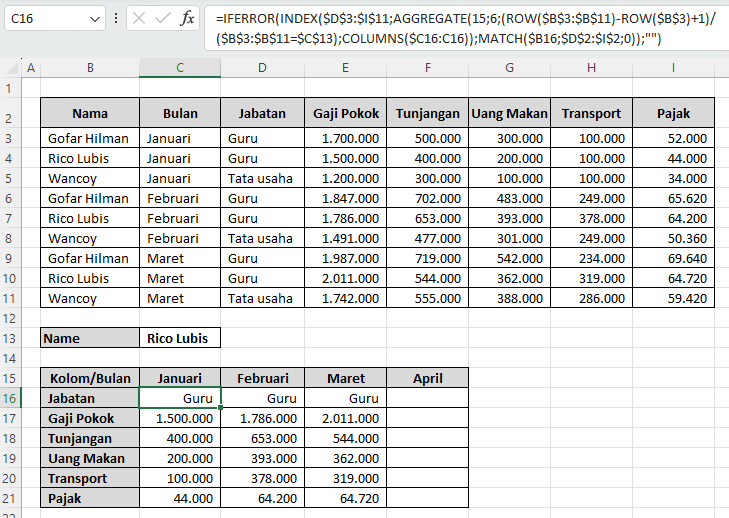The height and width of the screenshot is (518, 729).
Task: Click the Kolom/Bulan header cell
Action: 90,378
